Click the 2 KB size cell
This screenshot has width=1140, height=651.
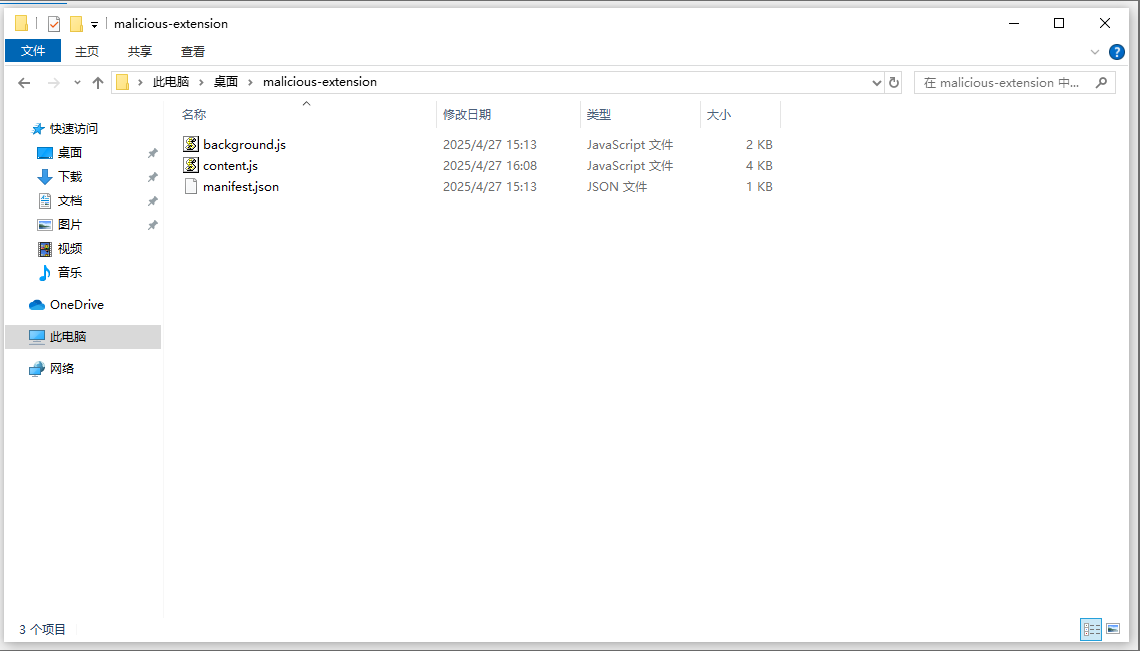click(759, 145)
